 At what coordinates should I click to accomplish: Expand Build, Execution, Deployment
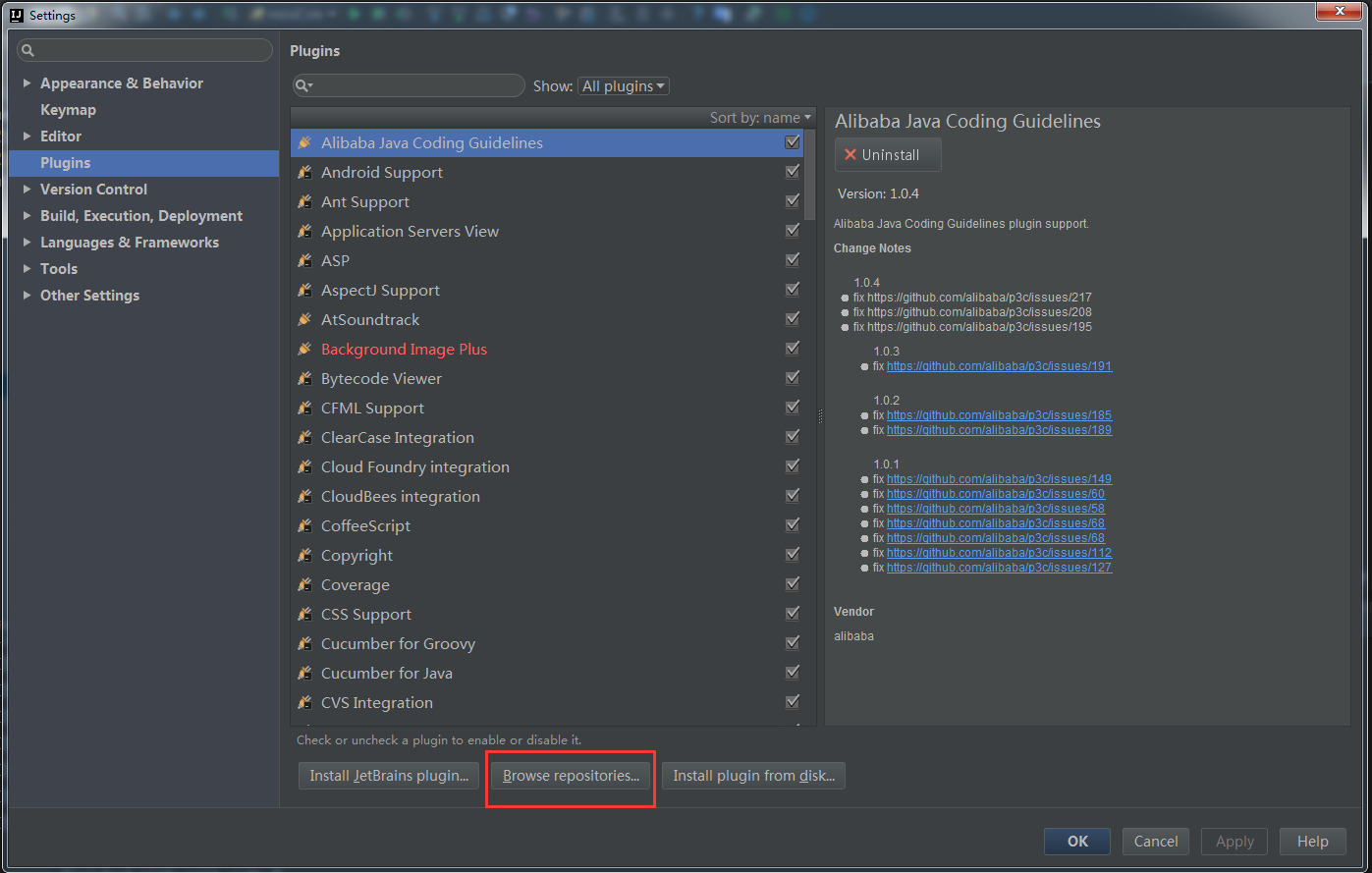tap(27, 216)
